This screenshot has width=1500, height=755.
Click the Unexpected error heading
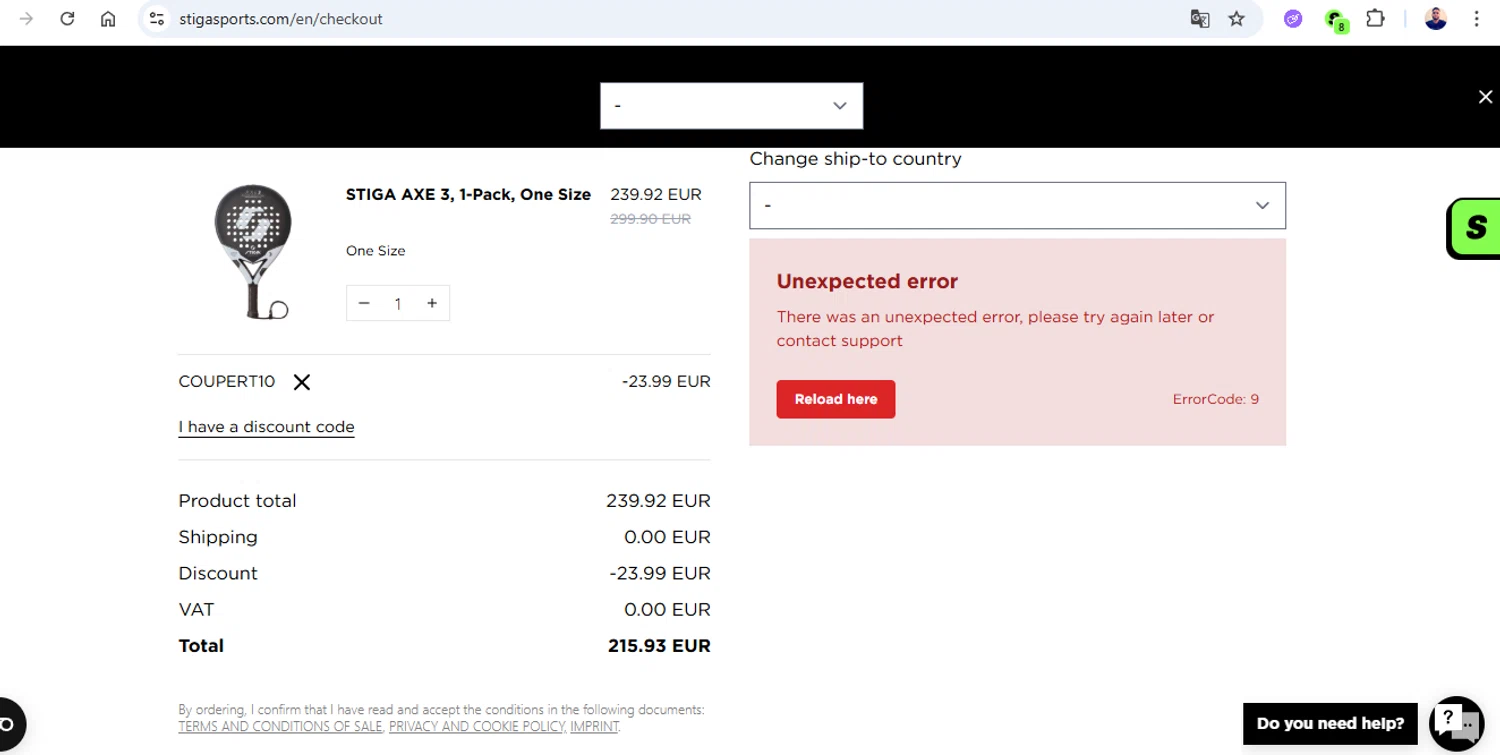[867, 282]
